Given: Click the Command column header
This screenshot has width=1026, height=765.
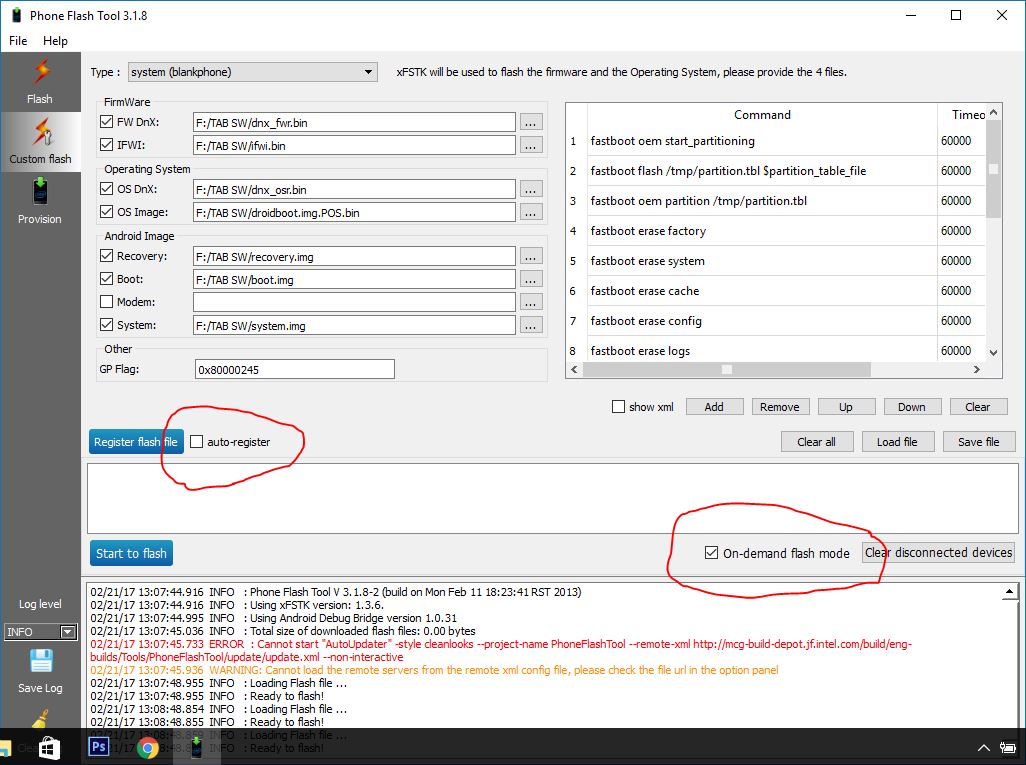Looking at the screenshot, I should tap(762, 115).
